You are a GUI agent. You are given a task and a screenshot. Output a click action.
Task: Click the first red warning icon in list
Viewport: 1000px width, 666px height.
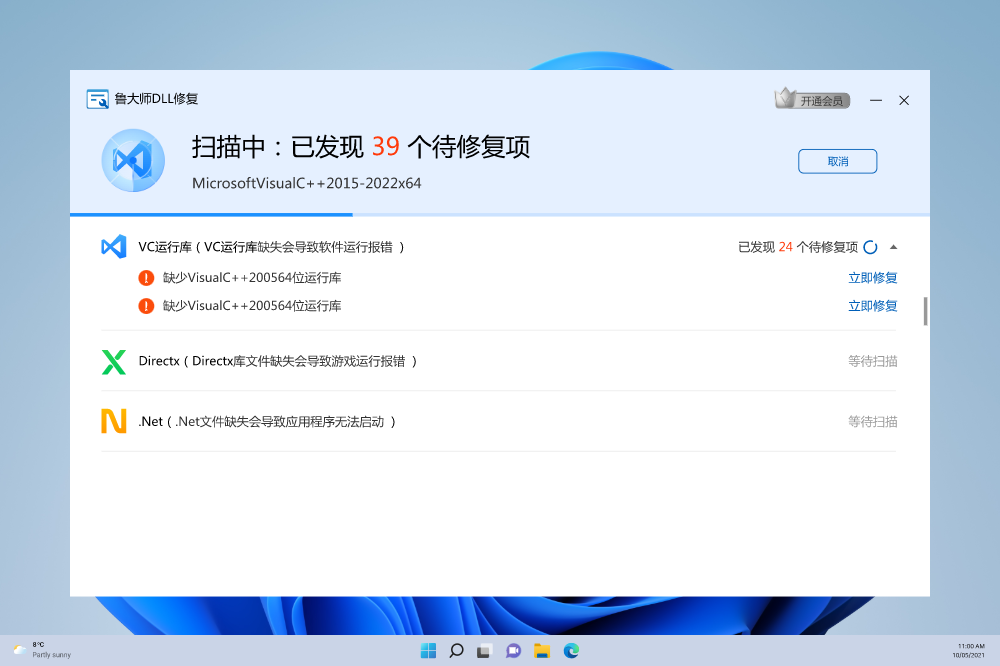147,278
